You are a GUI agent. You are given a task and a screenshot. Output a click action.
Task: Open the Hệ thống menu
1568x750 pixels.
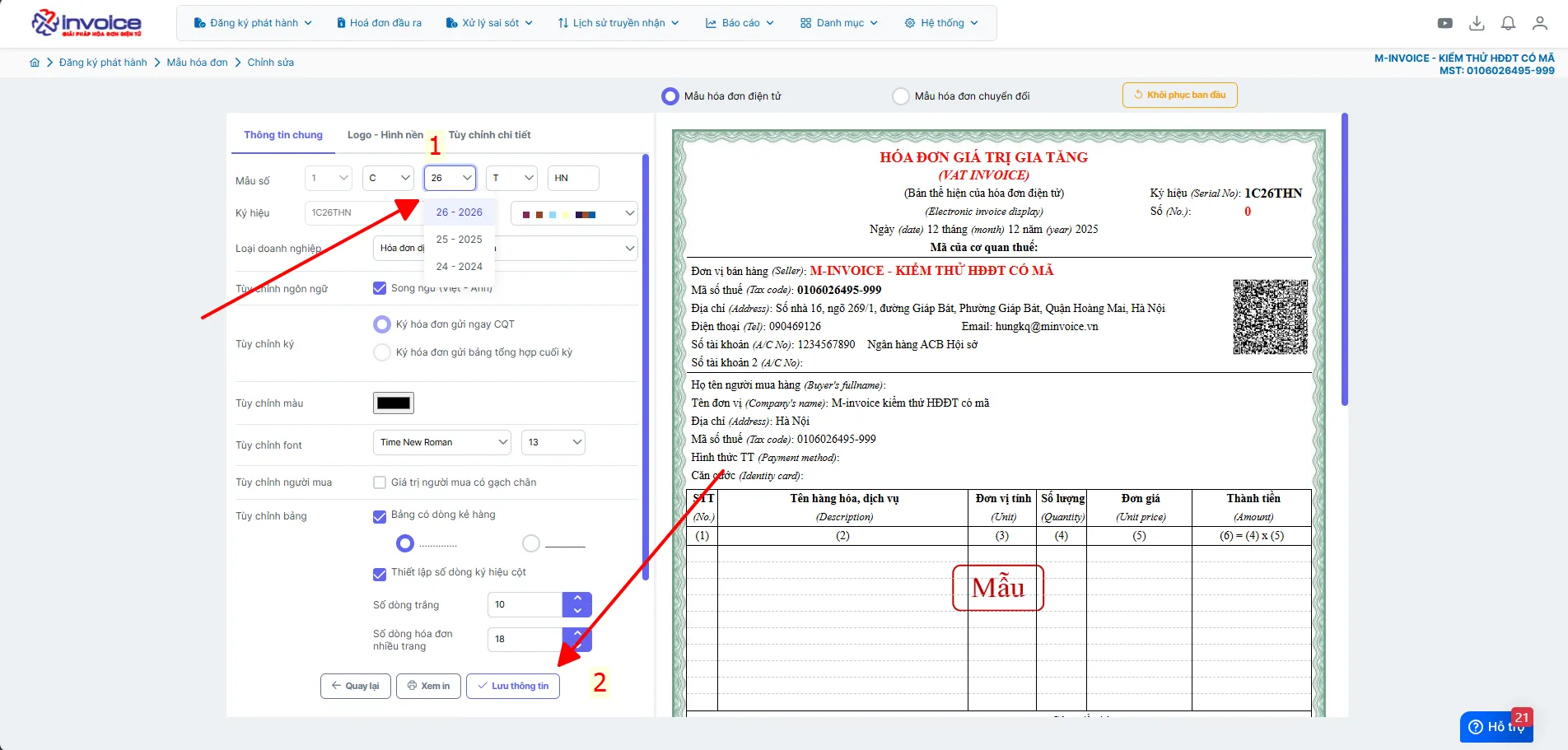pos(941,23)
